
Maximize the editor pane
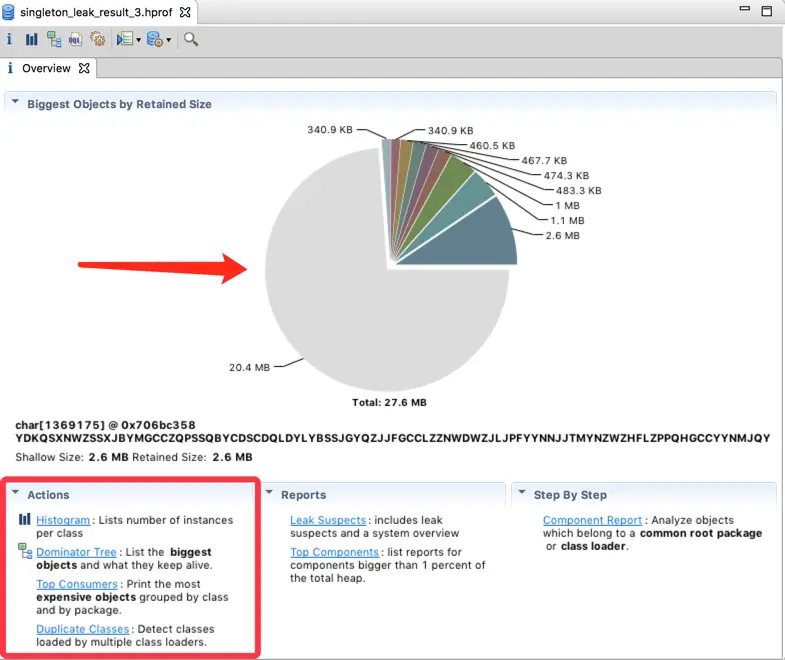(766, 11)
